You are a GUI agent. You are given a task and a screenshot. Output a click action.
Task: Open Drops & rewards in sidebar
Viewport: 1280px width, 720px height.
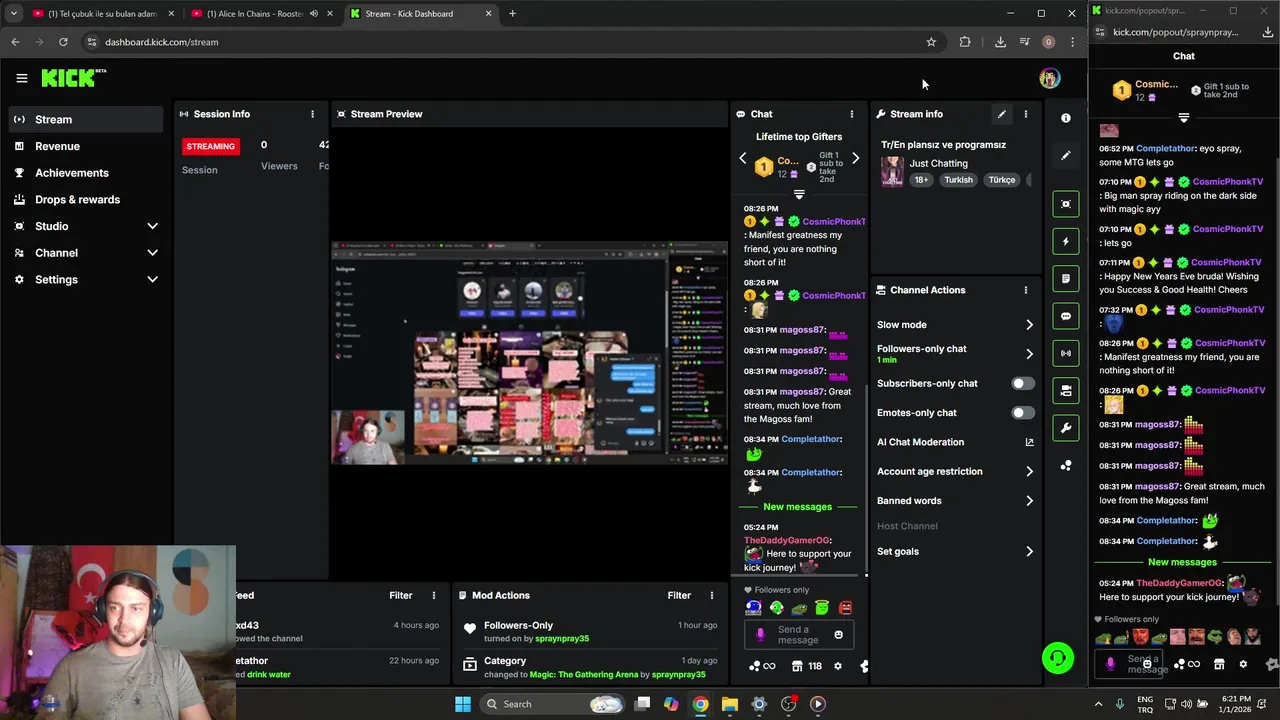[x=86, y=199]
